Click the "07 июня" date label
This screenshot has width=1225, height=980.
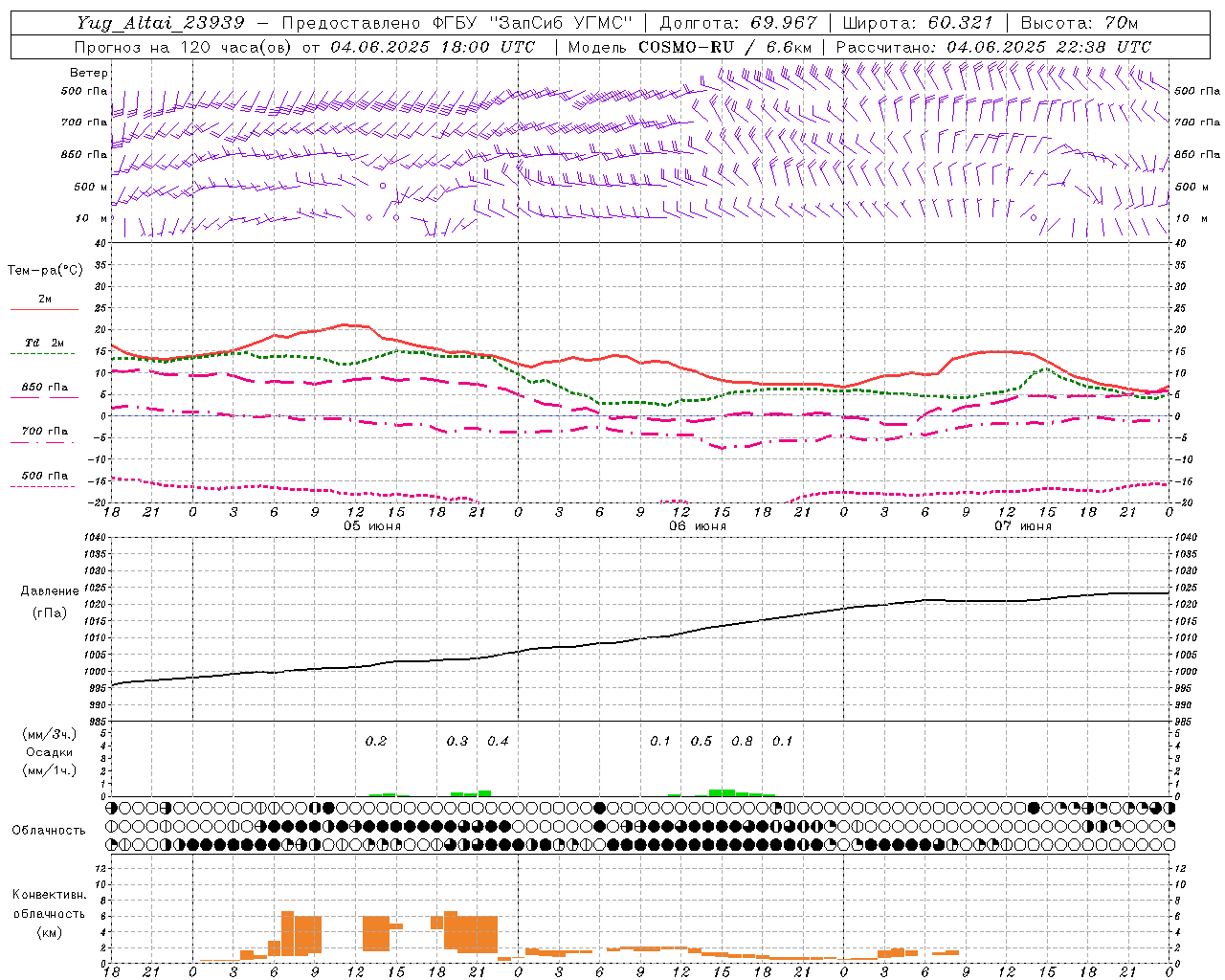[x=1022, y=526]
